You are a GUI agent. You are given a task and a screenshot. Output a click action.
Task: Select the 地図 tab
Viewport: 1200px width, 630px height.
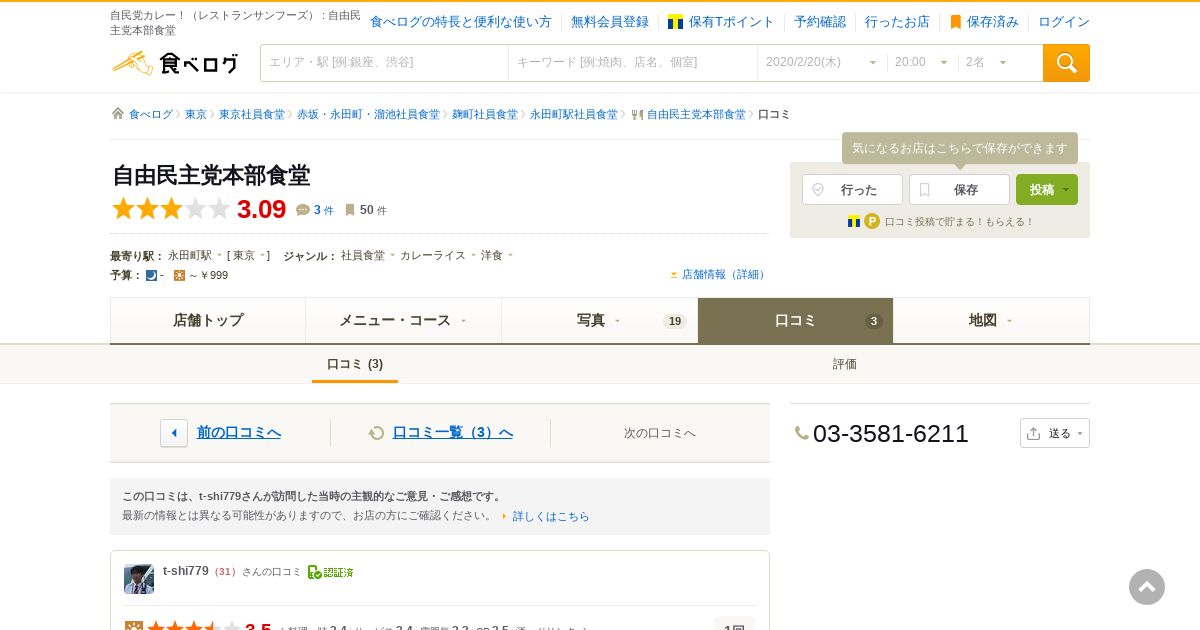click(x=991, y=320)
